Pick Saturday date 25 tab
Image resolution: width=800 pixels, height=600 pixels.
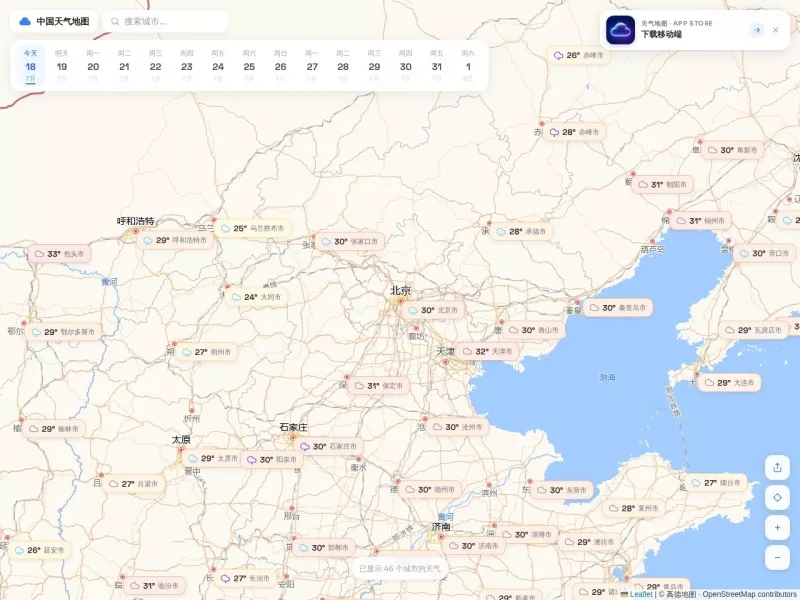(249, 66)
